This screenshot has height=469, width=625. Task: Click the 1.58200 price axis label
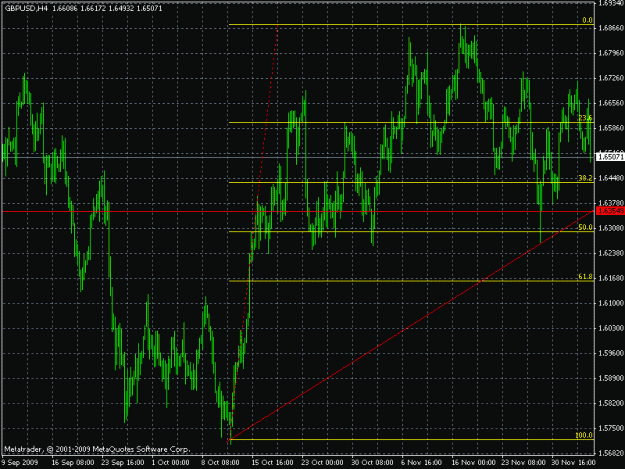(611, 403)
